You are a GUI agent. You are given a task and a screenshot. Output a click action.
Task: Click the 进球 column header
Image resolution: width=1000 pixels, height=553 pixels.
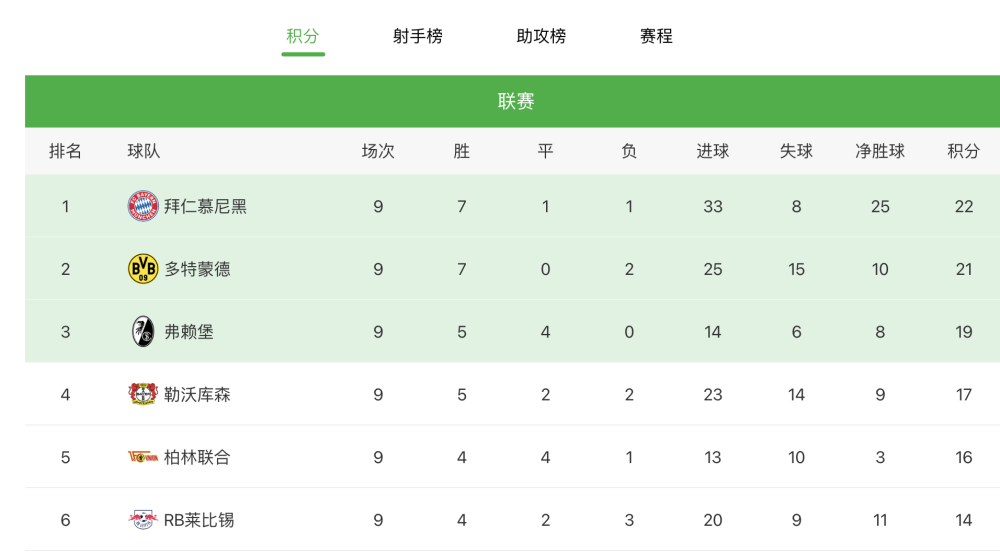point(712,151)
